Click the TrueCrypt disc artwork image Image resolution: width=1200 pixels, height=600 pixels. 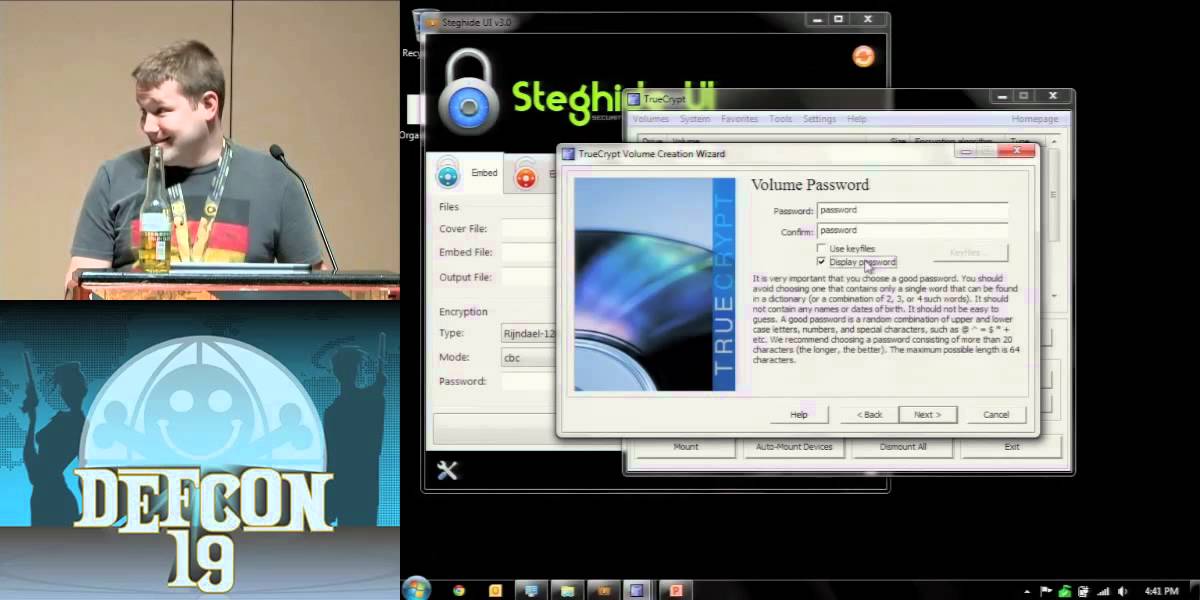(x=654, y=285)
